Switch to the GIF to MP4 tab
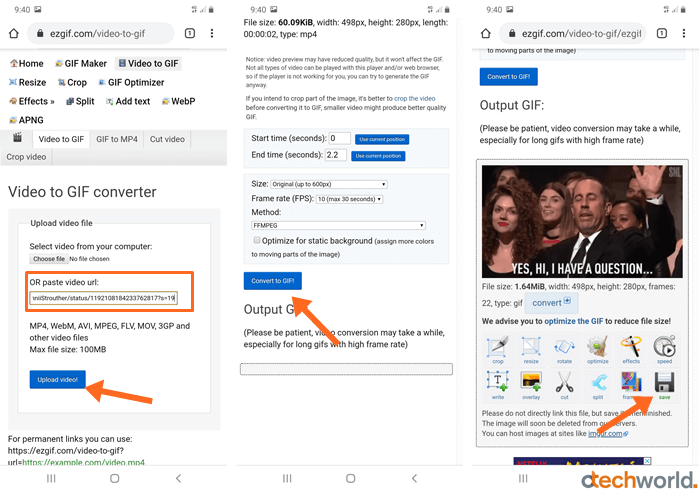This screenshot has height=491, width=699. [x=117, y=139]
